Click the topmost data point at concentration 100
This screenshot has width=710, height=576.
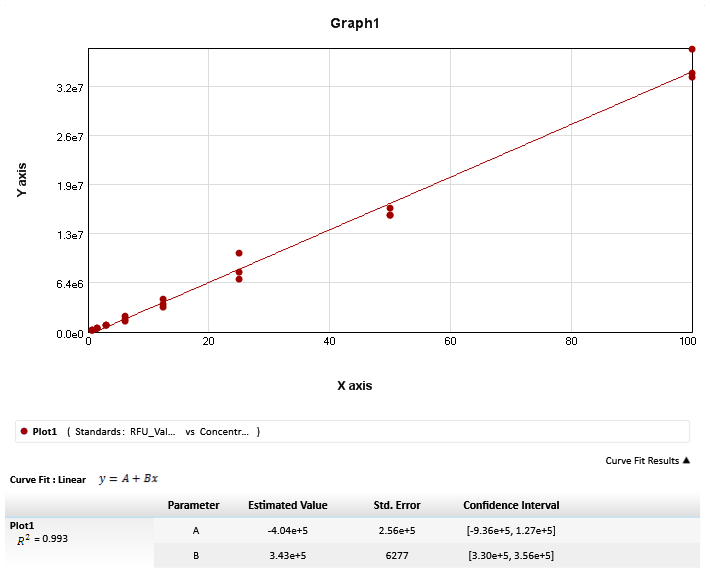[x=692, y=49]
